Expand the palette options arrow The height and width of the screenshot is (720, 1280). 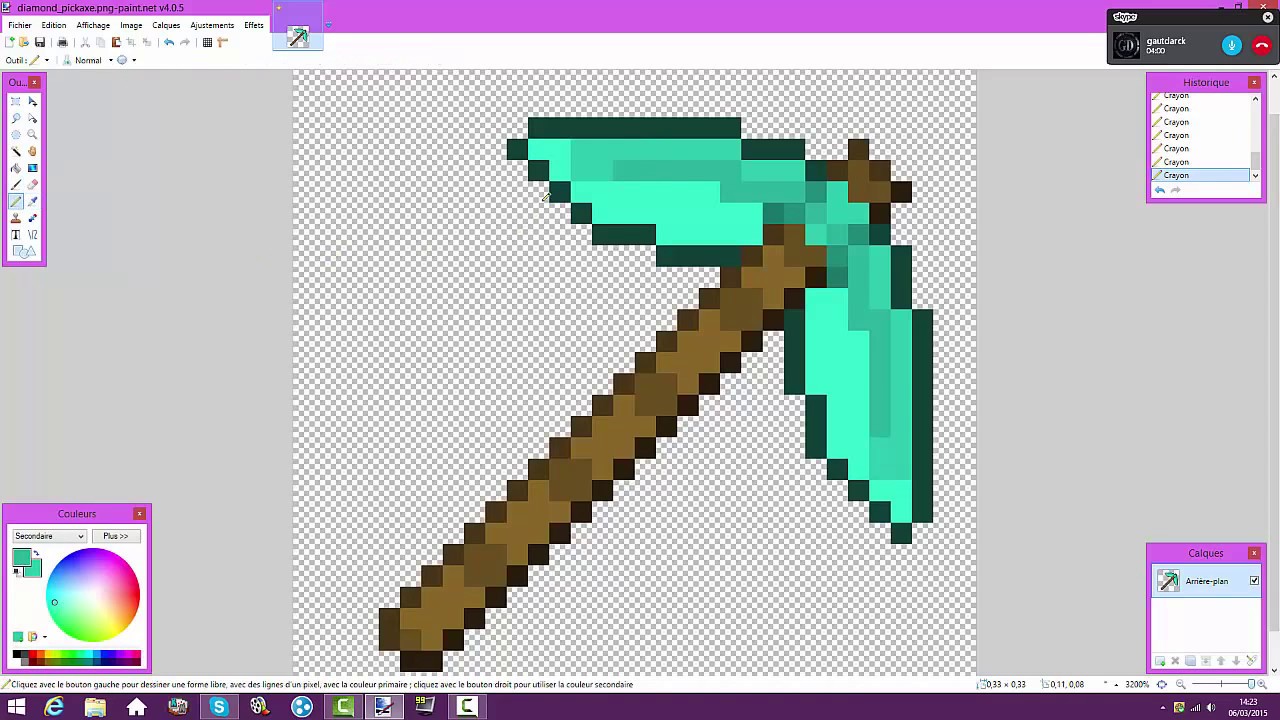point(45,637)
